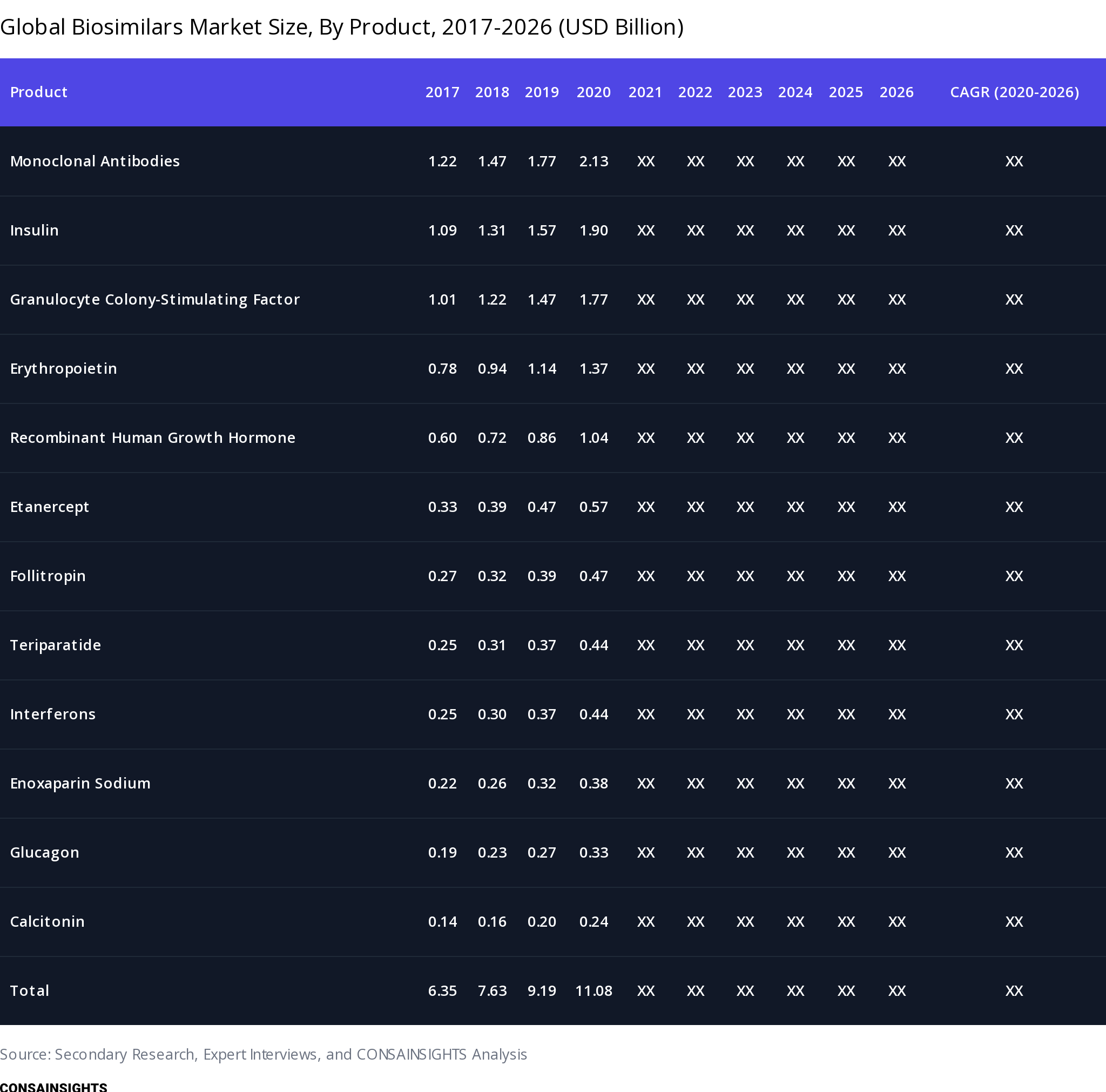Screen dimensions: 1106x1092
Task: Select the Glucagon row label
Action: (x=45, y=853)
